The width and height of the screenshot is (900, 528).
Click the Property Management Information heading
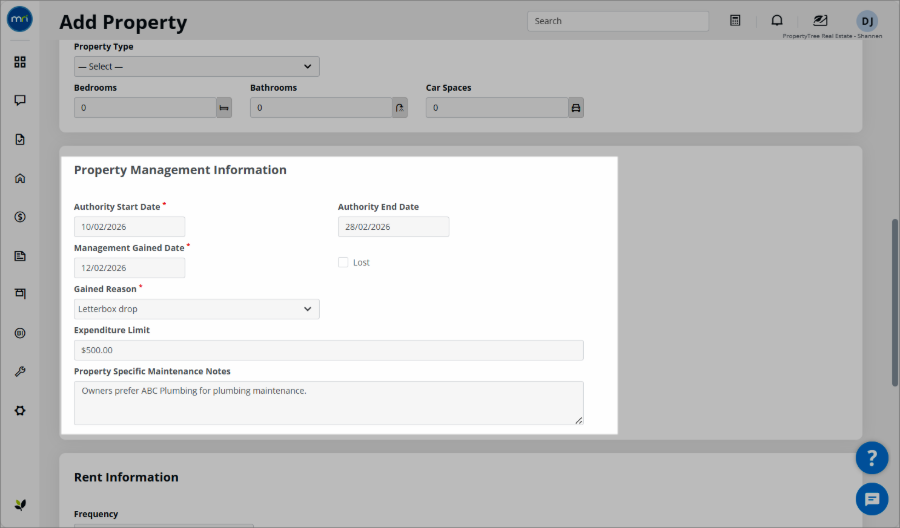(x=180, y=170)
